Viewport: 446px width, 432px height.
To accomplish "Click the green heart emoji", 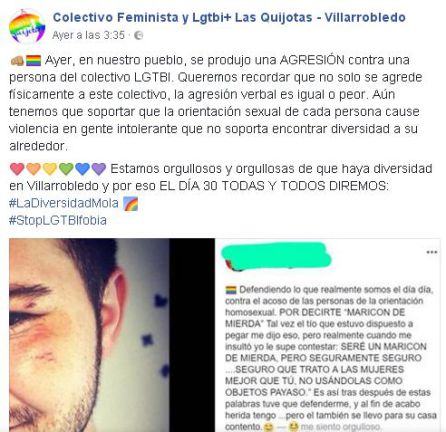I will coord(66,169).
